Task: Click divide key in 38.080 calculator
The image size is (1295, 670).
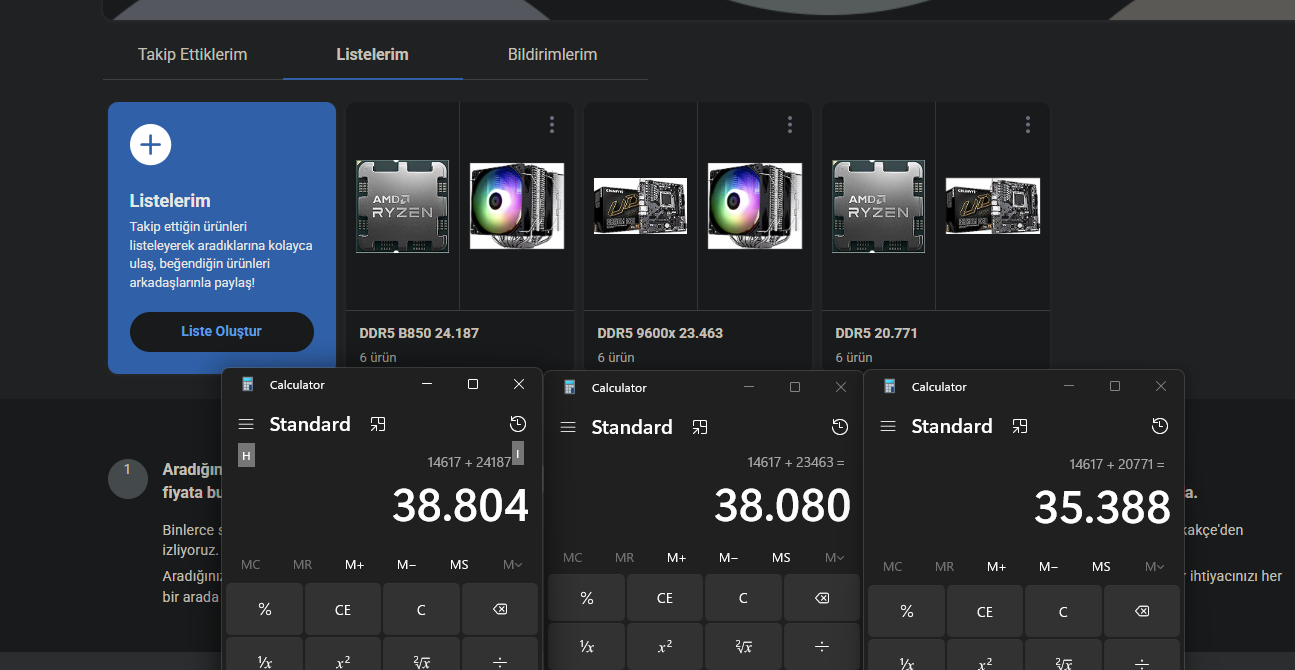Action: [x=821, y=647]
